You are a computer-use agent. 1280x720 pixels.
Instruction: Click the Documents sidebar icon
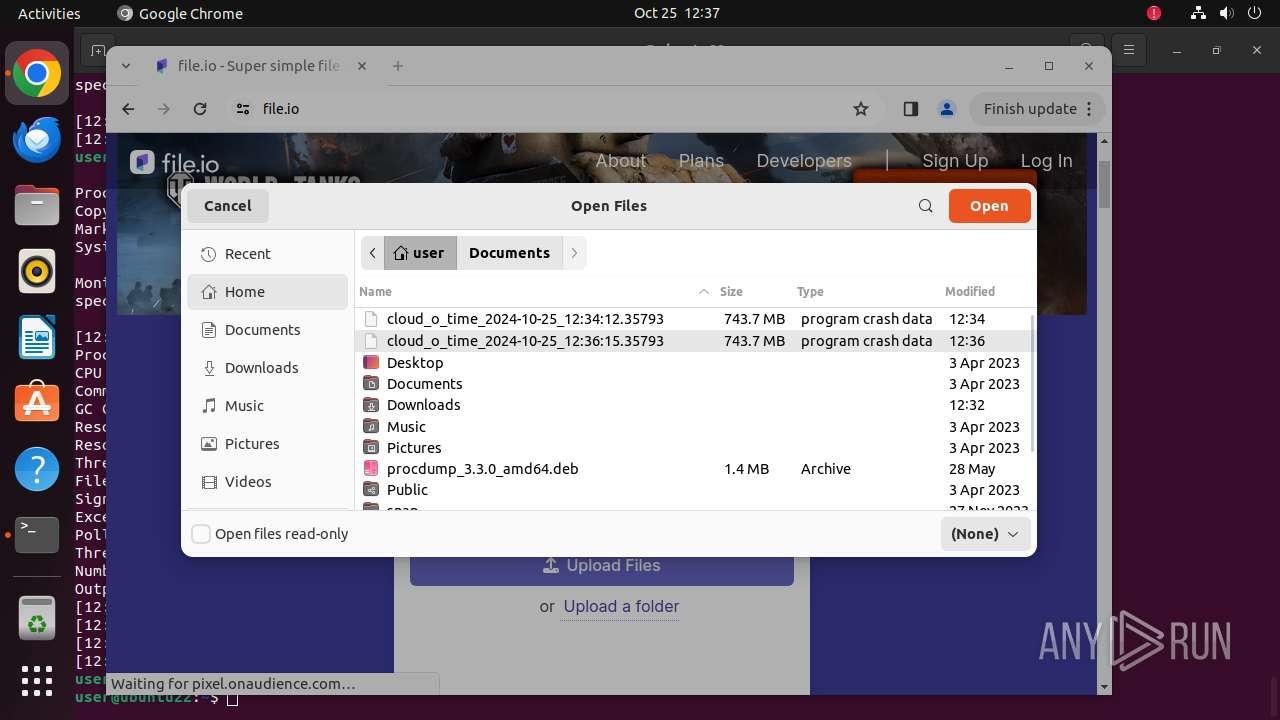[x=209, y=330]
